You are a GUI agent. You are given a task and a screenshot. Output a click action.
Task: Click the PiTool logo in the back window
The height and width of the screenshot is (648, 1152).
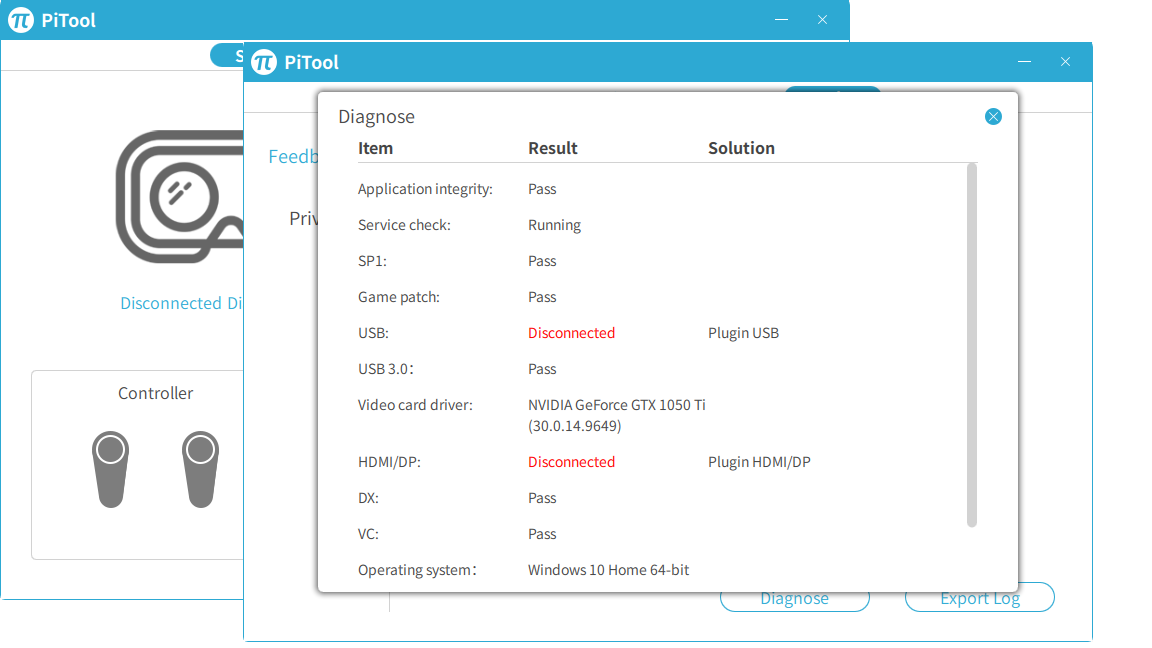point(21,20)
